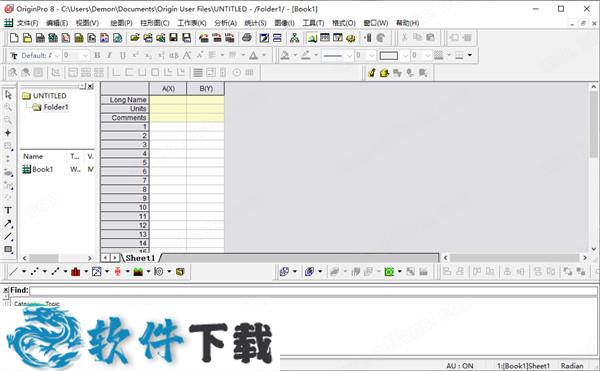Select row 5 header in worksheet
Viewport: 600px width, 371px height.
pyautogui.click(x=125, y=163)
